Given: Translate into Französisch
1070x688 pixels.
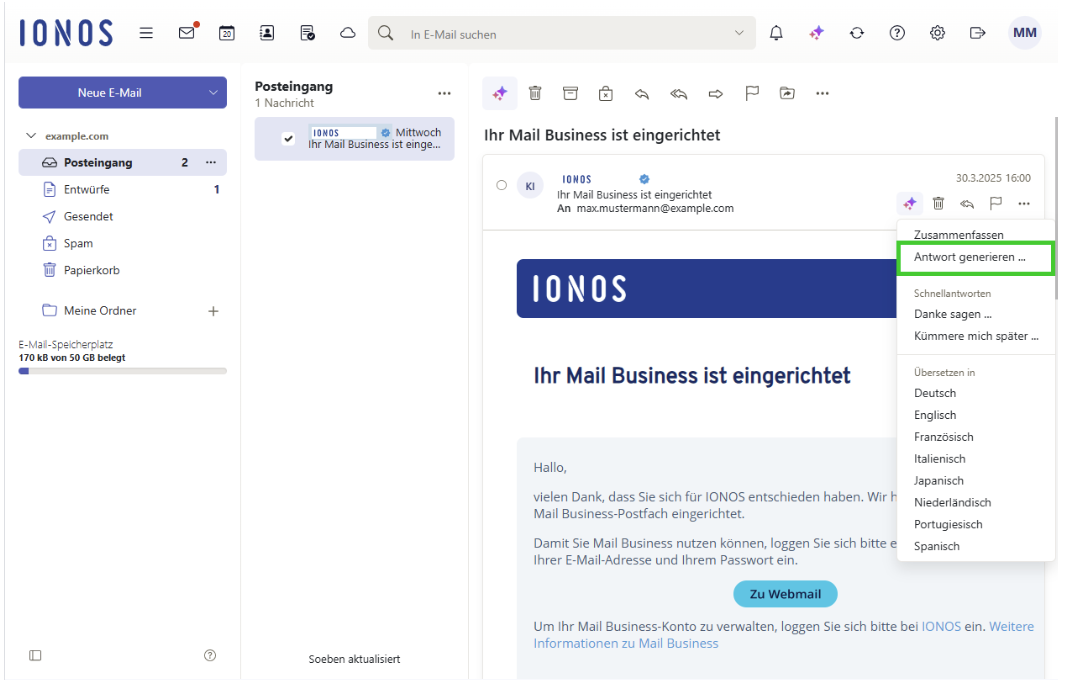Looking at the screenshot, I should (x=944, y=437).
